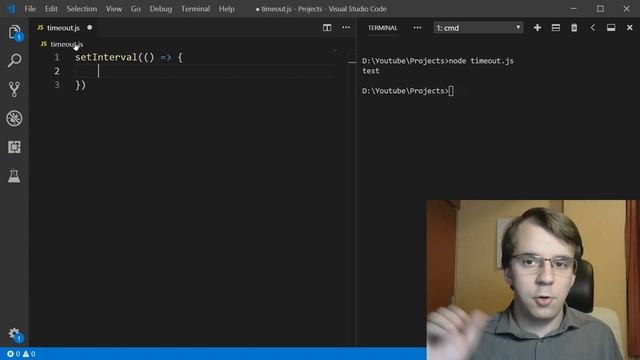Click the VS Code logo icon
The height and width of the screenshot is (360, 640).
[11, 9]
